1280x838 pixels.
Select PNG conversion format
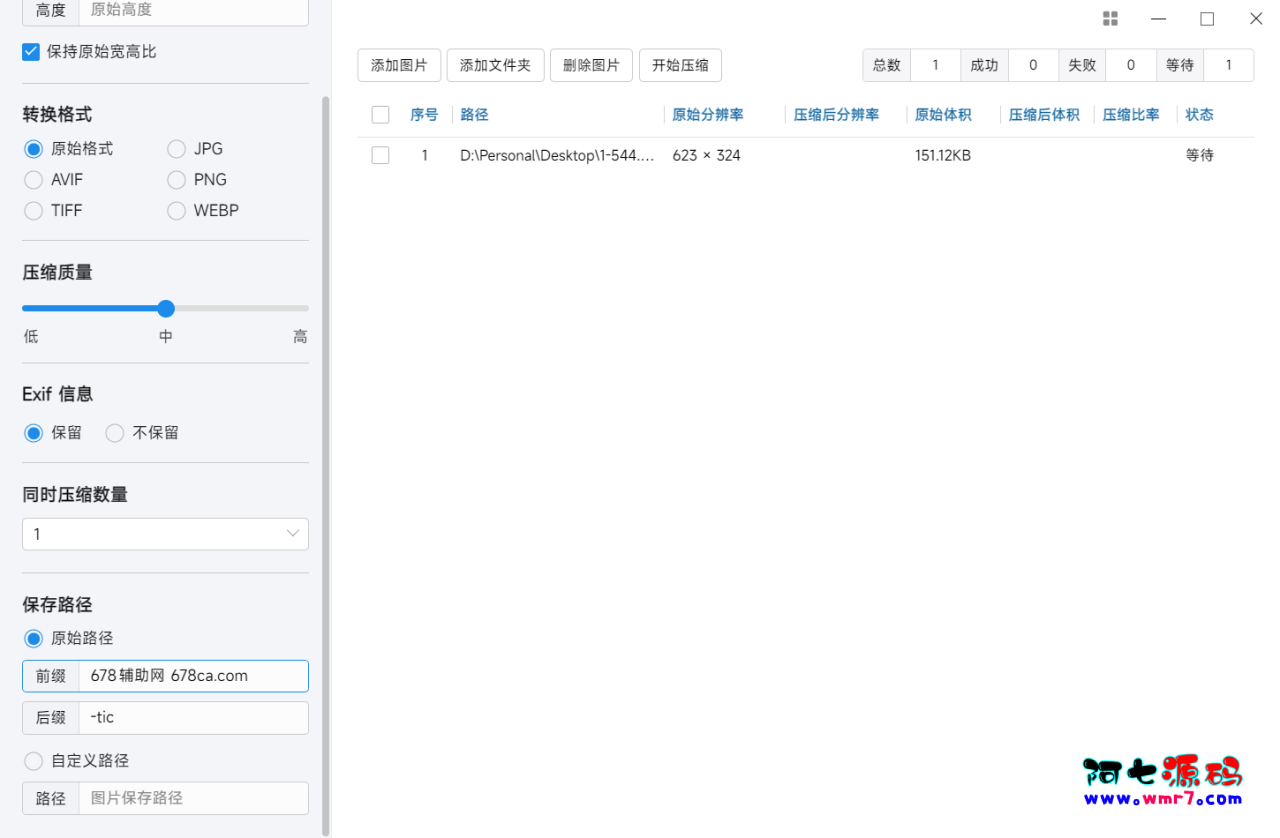pyautogui.click(x=177, y=180)
